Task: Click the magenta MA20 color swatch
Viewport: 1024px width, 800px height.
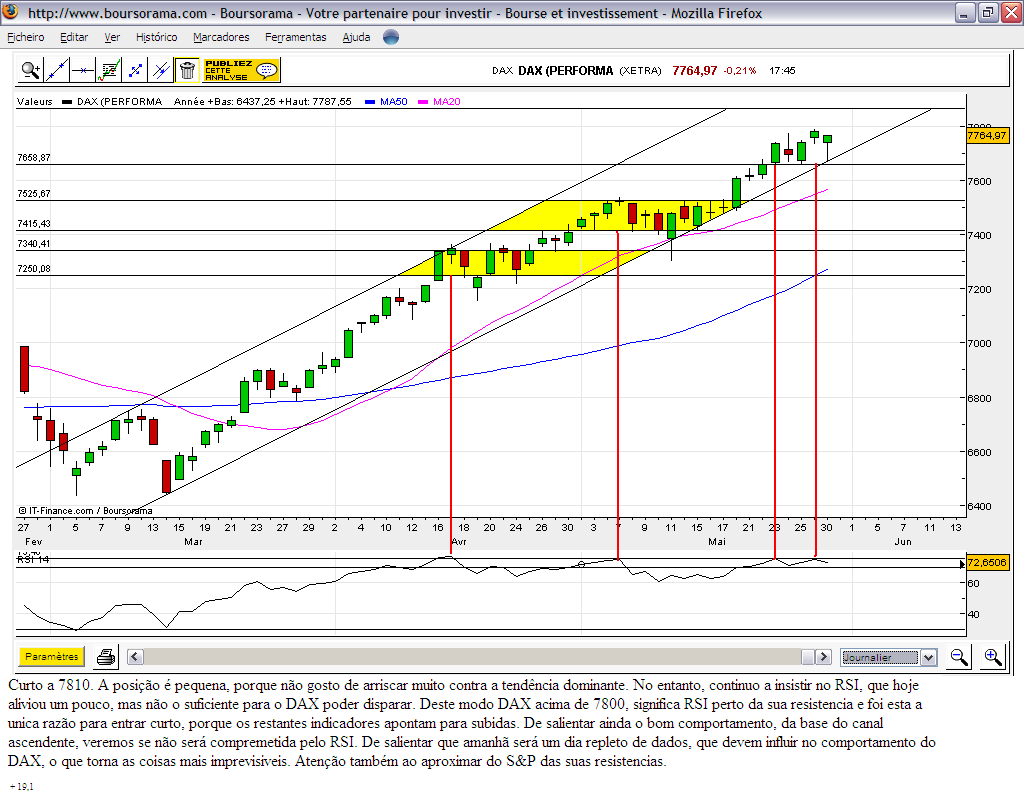Action: tap(423, 102)
